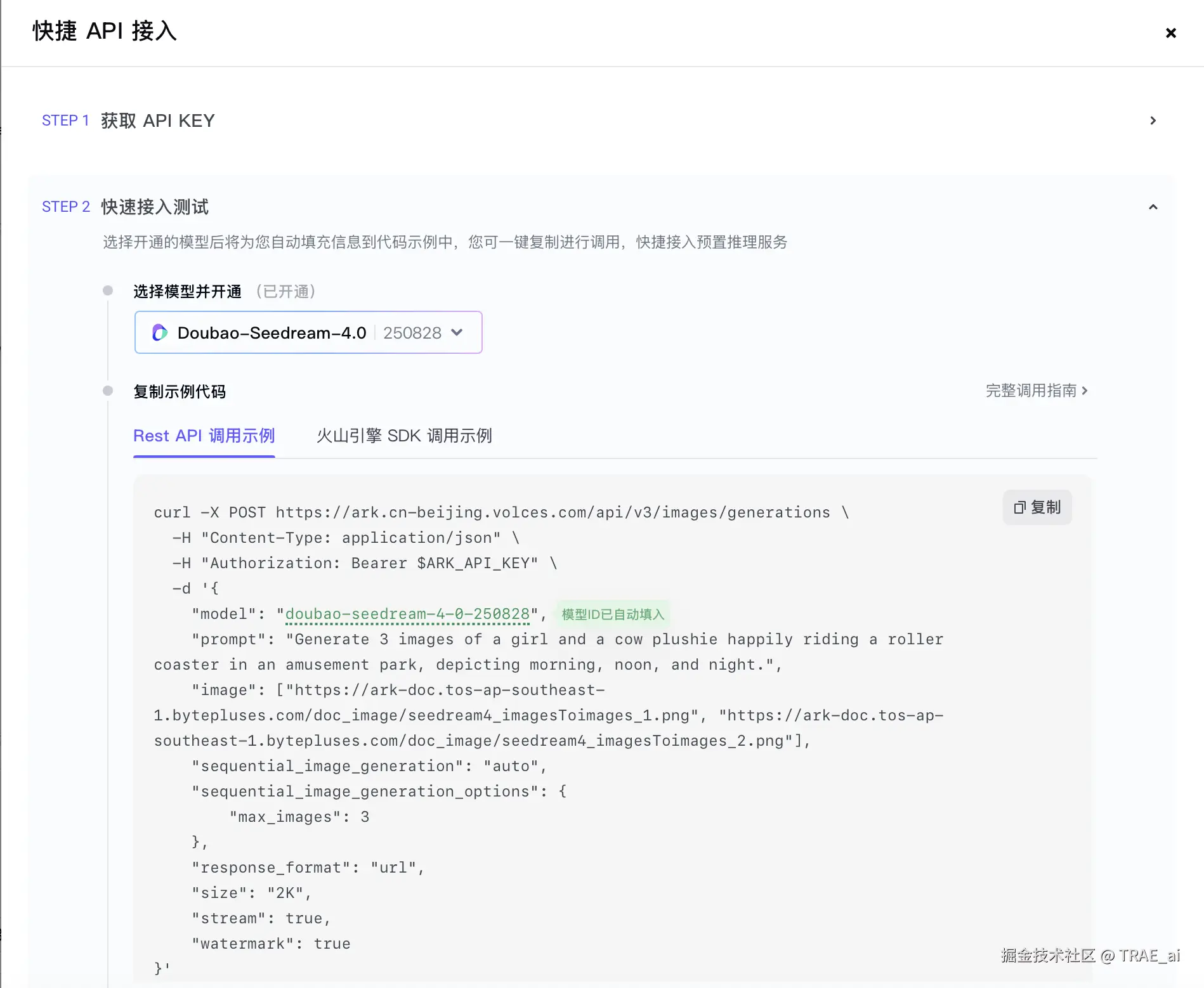Click the （已开通） status text
This screenshot has height=988, width=1204.
pos(286,292)
